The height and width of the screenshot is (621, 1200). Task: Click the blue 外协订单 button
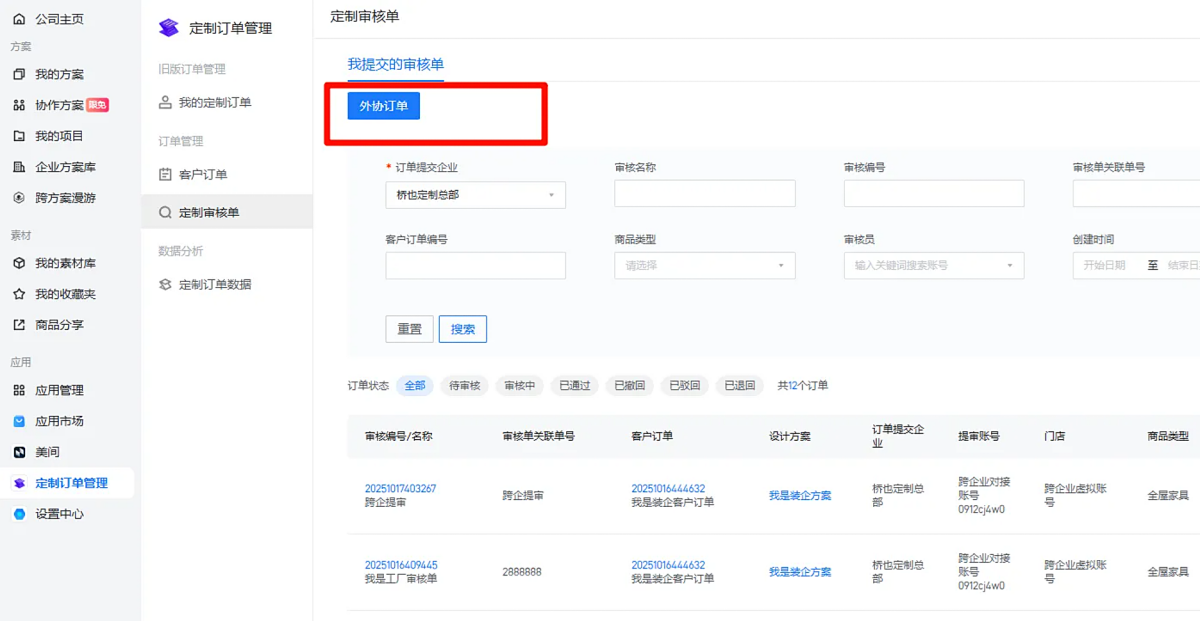tap(383, 106)
